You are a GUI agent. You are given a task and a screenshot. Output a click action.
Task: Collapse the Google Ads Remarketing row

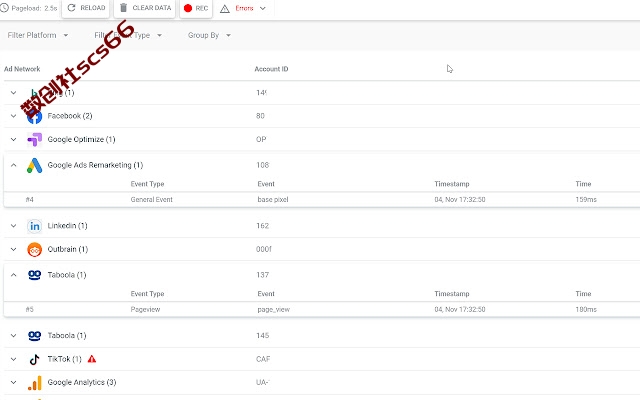point(13,165)
